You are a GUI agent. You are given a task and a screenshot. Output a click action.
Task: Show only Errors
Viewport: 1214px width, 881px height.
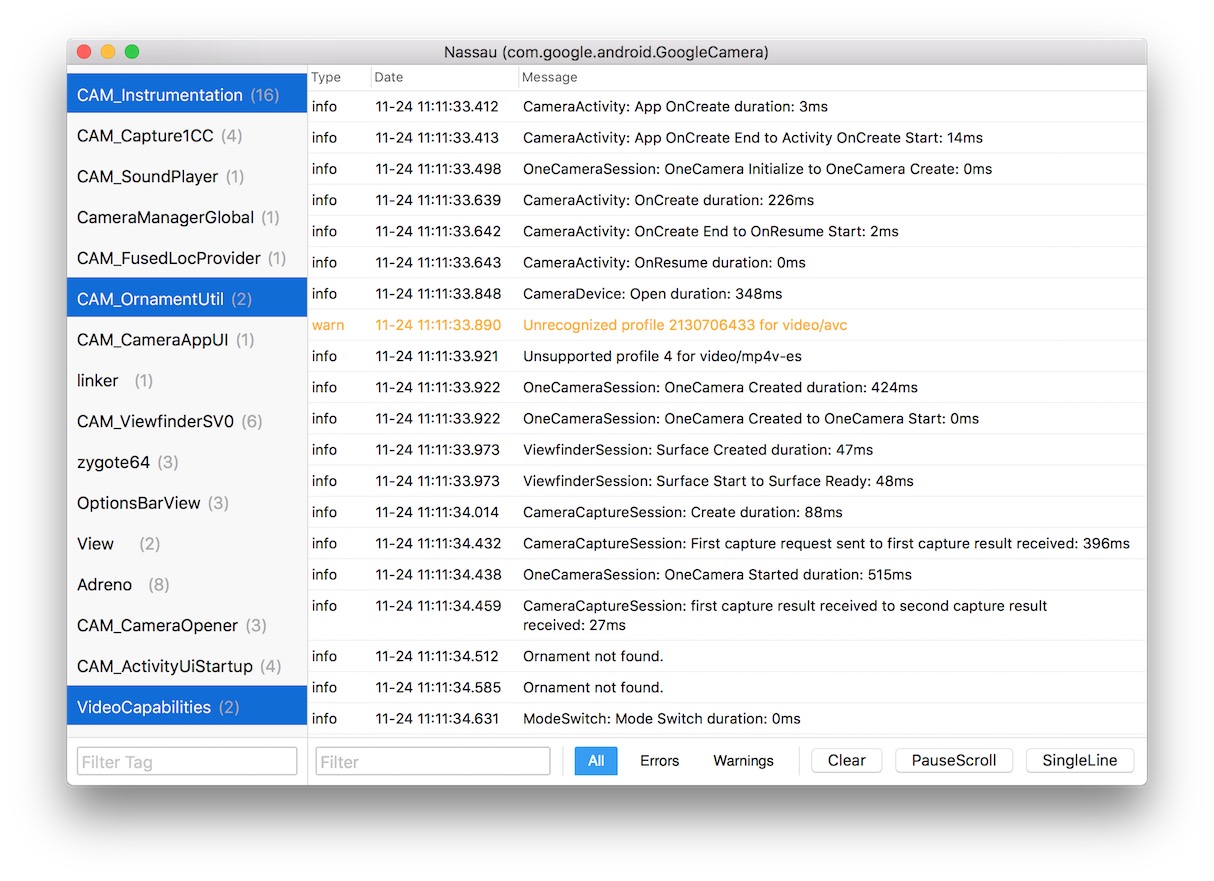point(659,761)
